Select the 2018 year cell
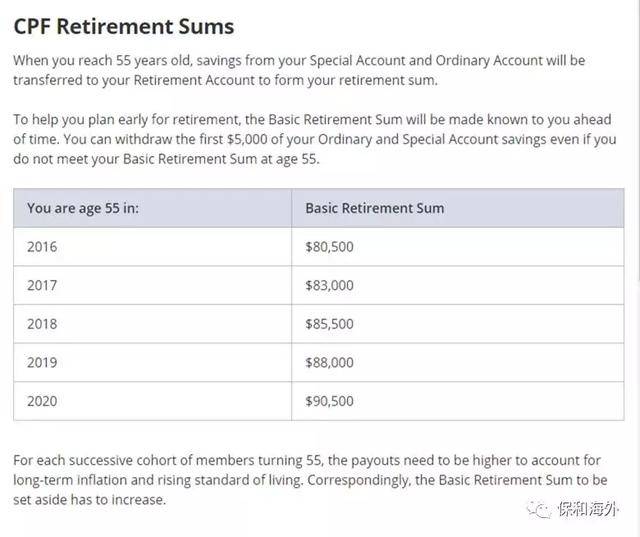The width and height of the screenshot is (640, 537). coord(42,324)
